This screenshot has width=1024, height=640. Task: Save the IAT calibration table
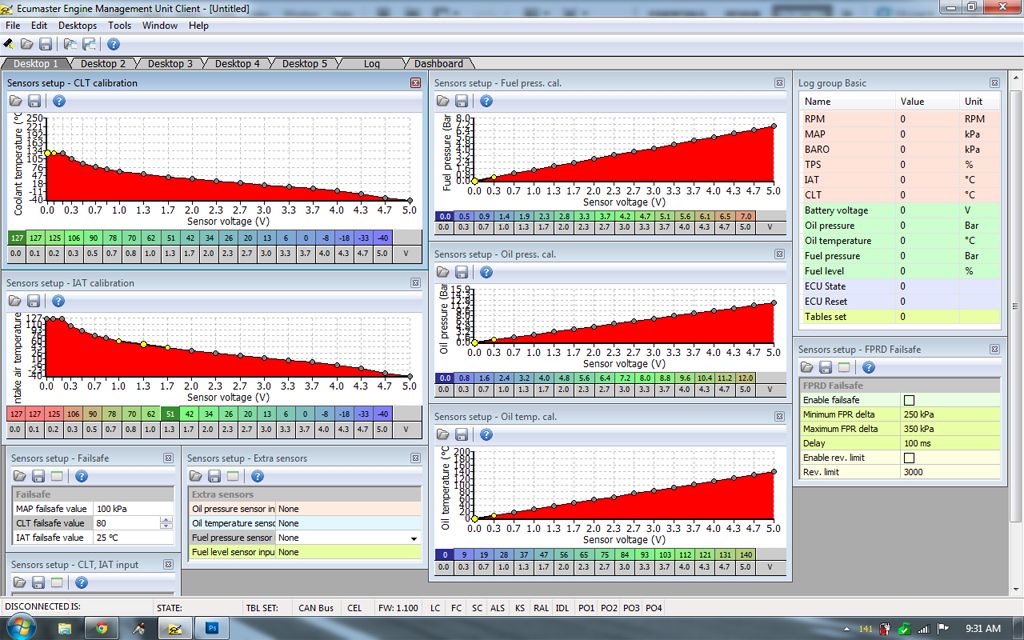click(x=34, y=301)
